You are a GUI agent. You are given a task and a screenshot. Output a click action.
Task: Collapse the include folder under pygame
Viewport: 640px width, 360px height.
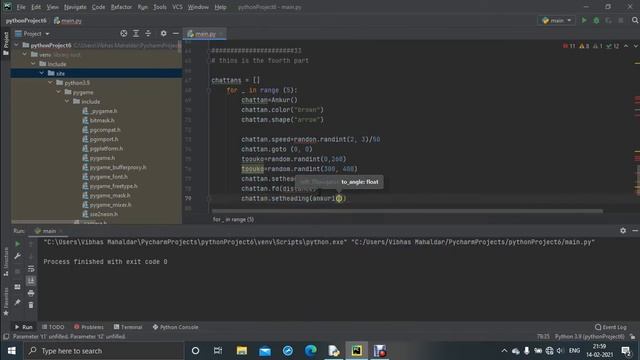click(x=67, y=101)
